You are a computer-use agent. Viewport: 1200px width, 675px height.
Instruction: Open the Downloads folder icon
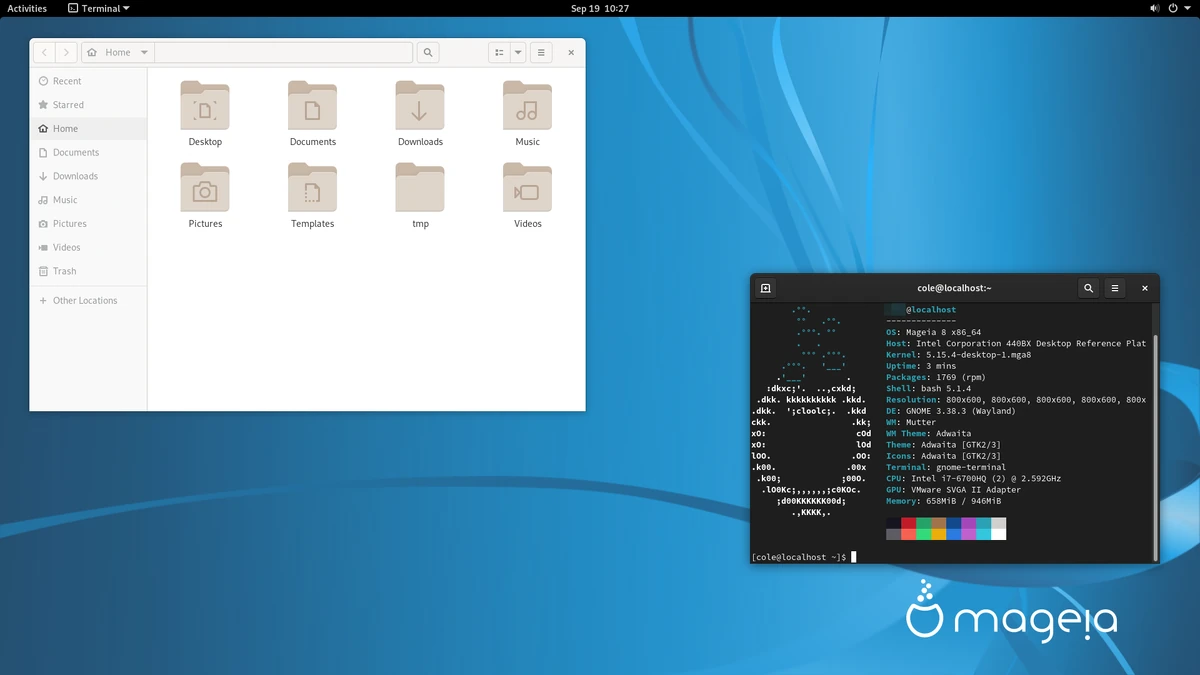point(420,106)
